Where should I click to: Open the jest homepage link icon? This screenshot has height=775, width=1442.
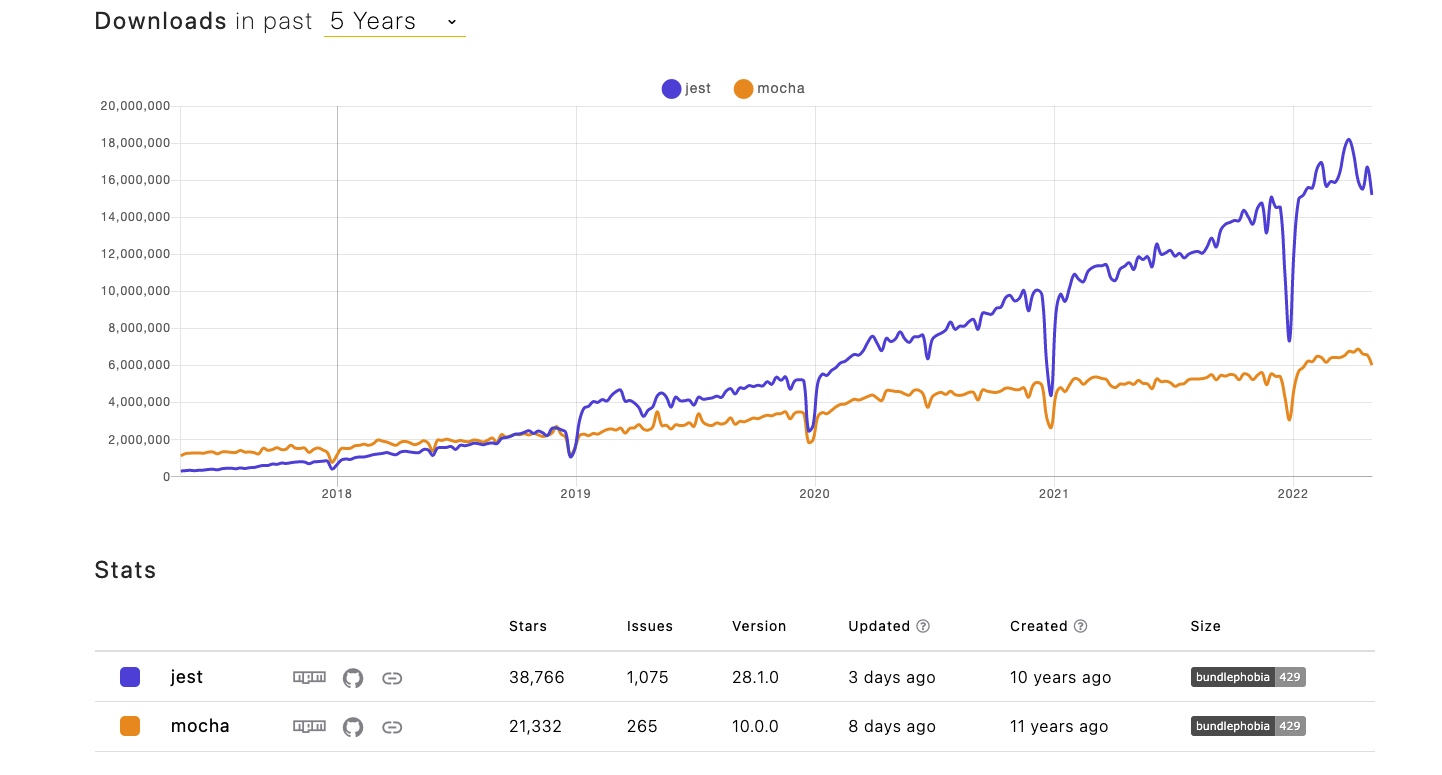392,678
